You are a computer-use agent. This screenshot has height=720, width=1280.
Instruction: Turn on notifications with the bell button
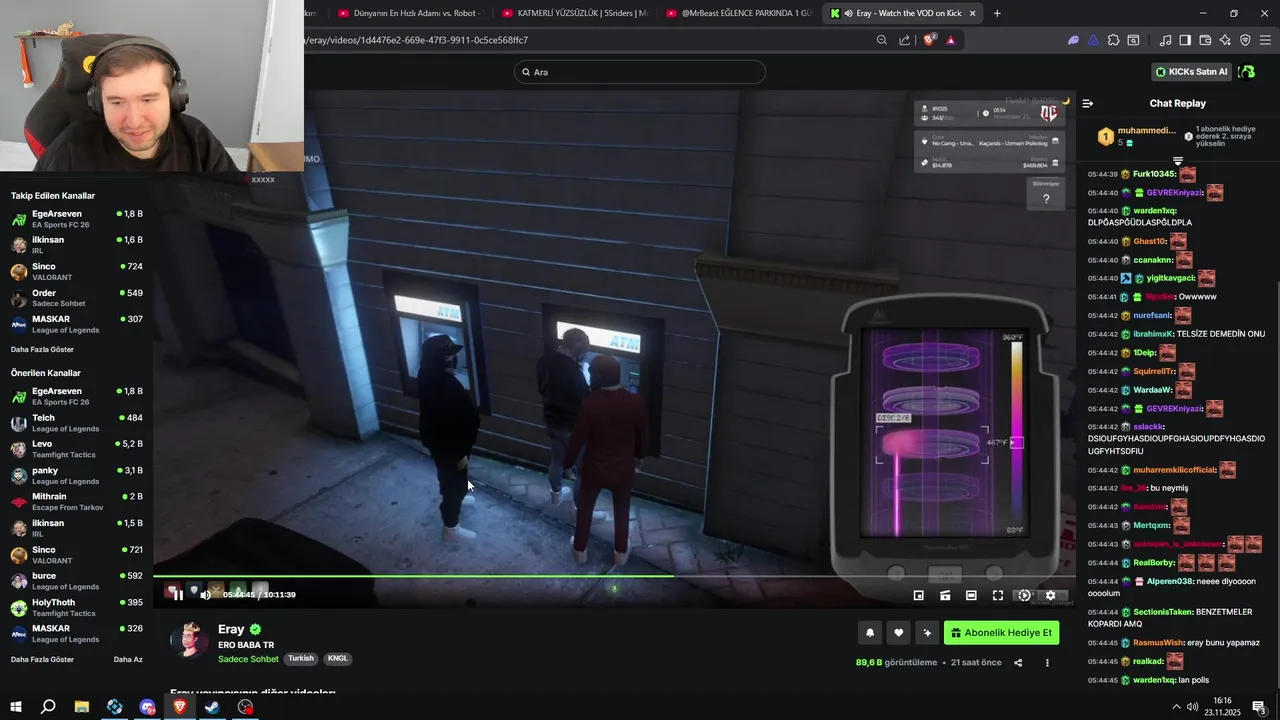coord(870,632)
